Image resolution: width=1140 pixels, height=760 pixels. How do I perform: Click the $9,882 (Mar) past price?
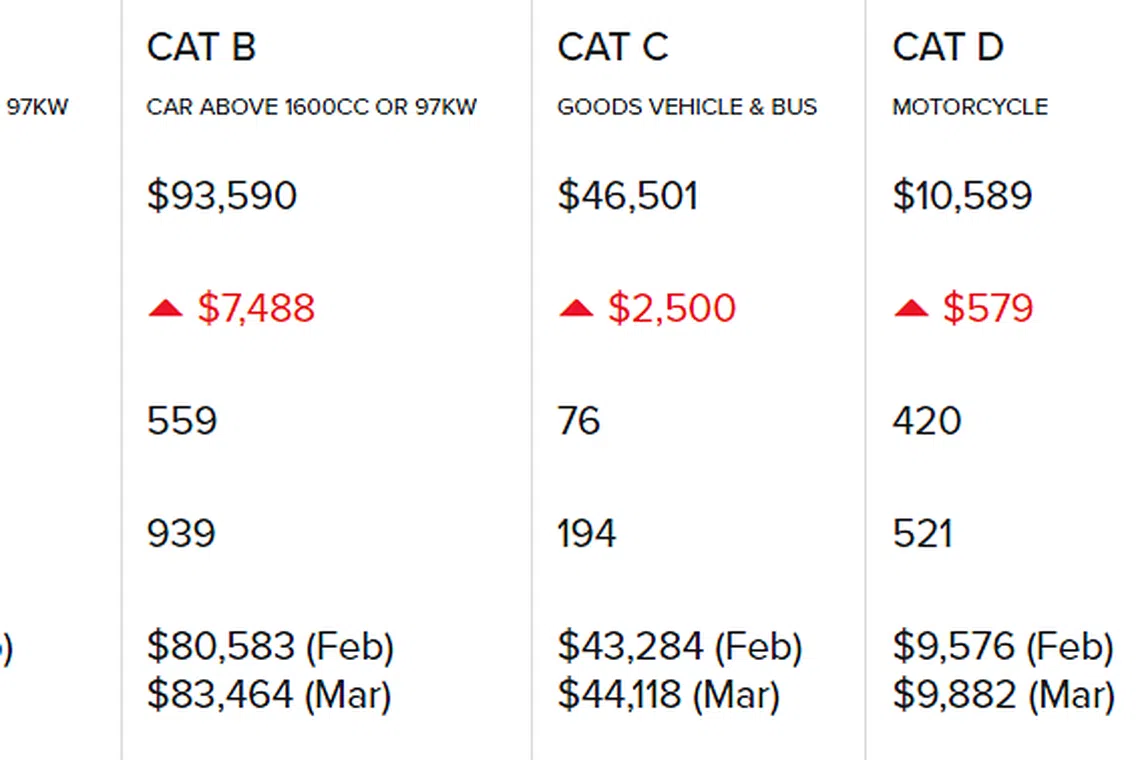(x=1003, y=695)
